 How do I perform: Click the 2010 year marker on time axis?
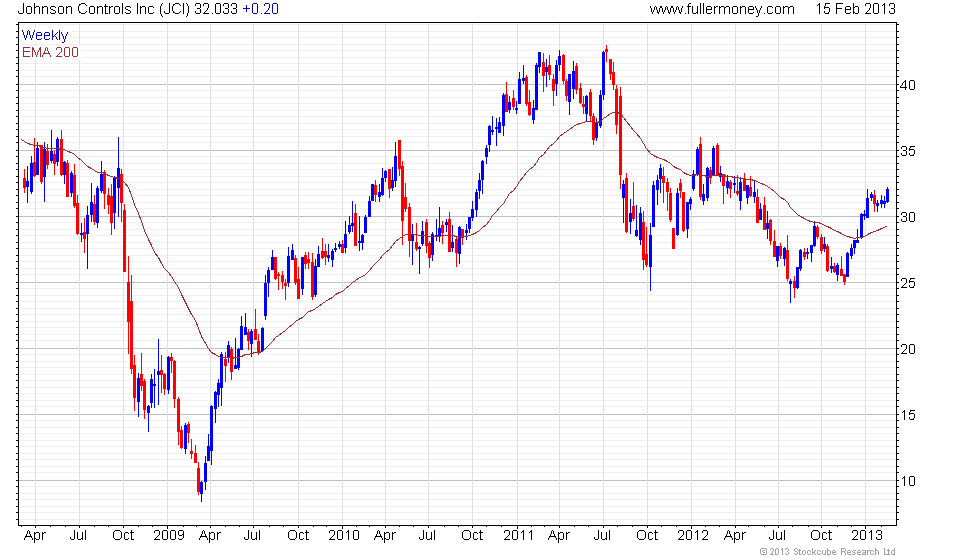click(x=342, y=536)
